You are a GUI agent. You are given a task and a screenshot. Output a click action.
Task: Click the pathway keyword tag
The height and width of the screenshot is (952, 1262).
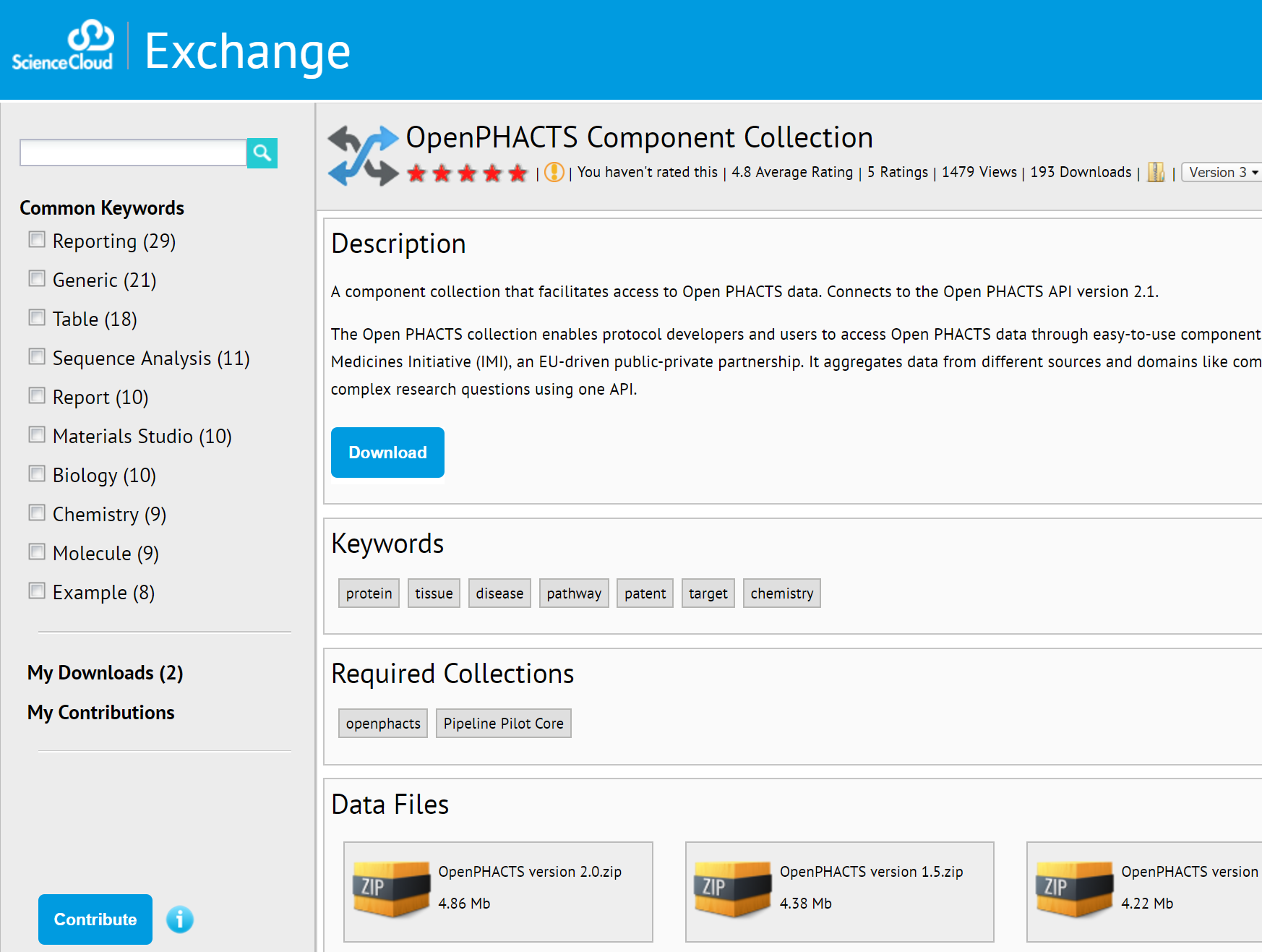click(x=574, y=593)
